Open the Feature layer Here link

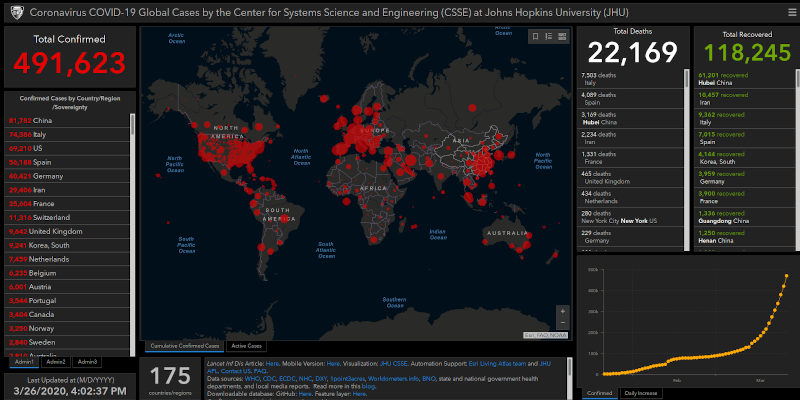click(x=359, y=394)
